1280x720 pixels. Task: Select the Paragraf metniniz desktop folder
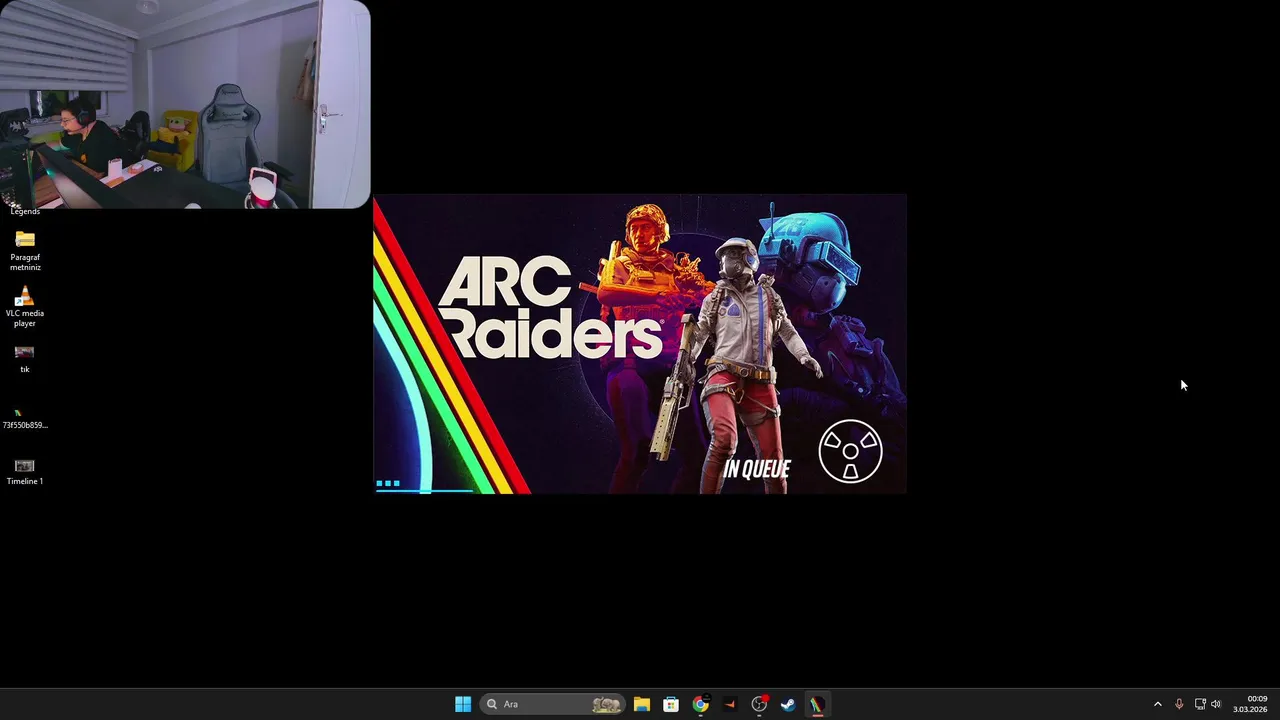click(25, 251)
